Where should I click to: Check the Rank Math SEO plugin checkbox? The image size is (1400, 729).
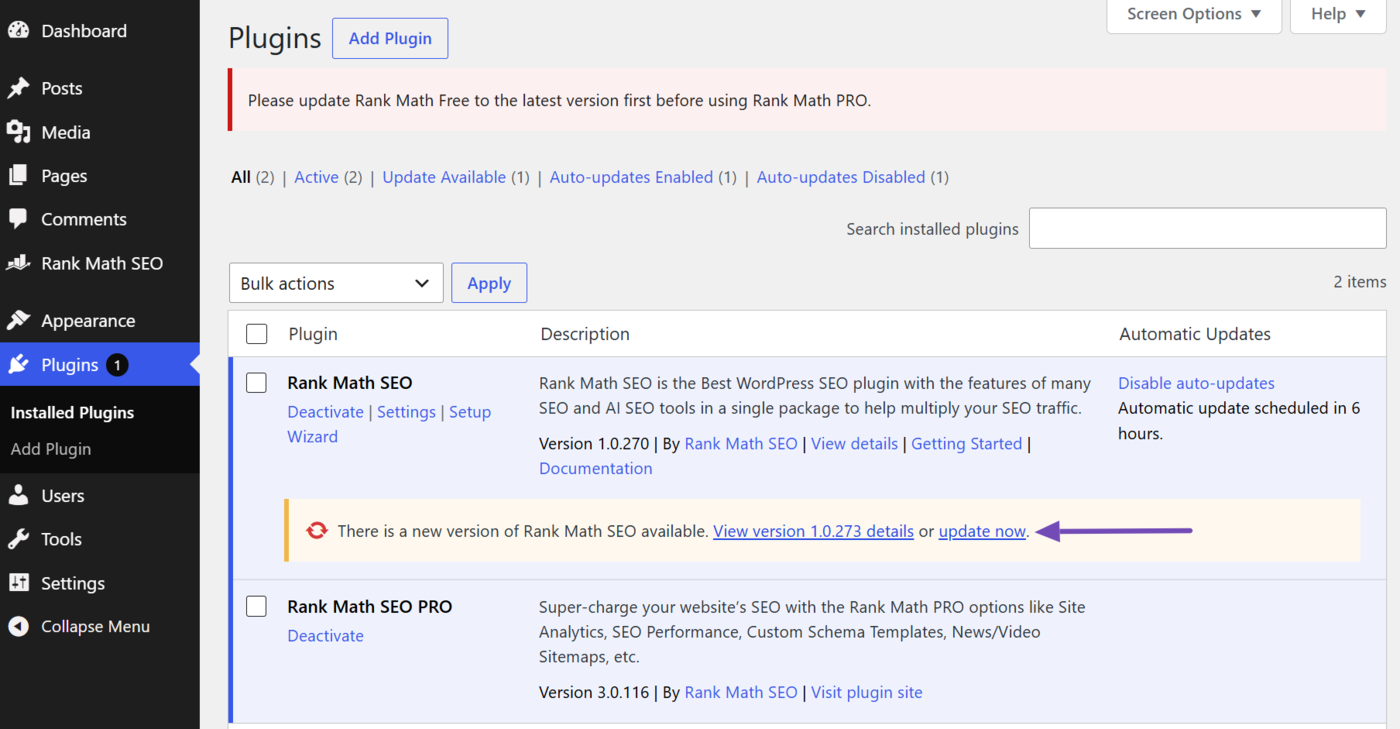257,382
